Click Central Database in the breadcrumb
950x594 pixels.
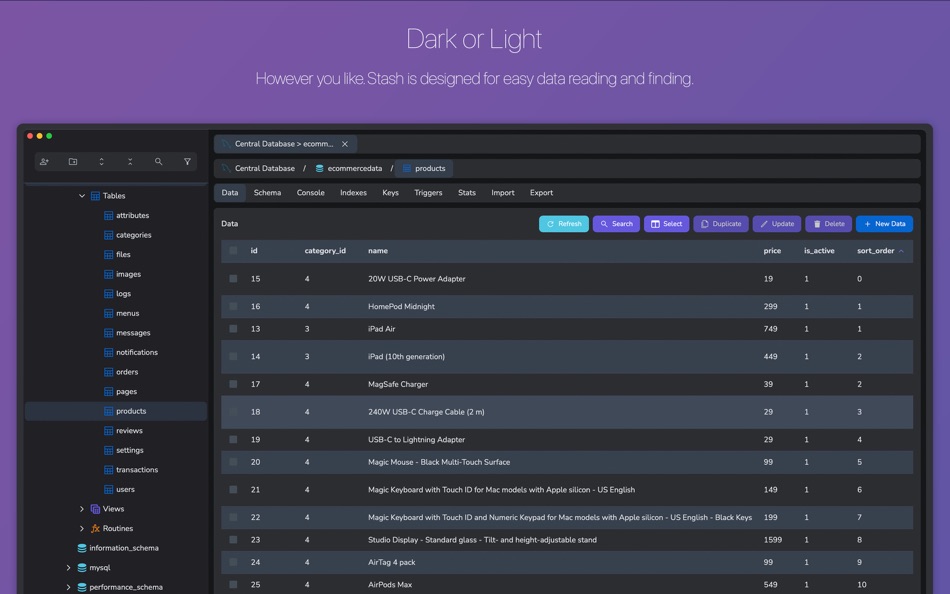tap(265, 169)
